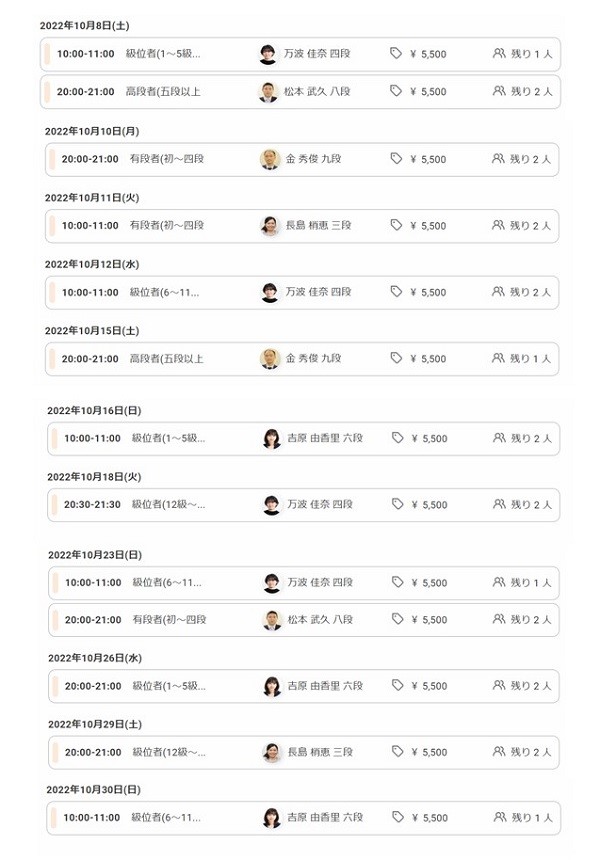Image resolution: width=600 pixels, height=860 pixels.
Task: Click the 2022年10月23日(日) date heading
Action: (x=95, y=554)
